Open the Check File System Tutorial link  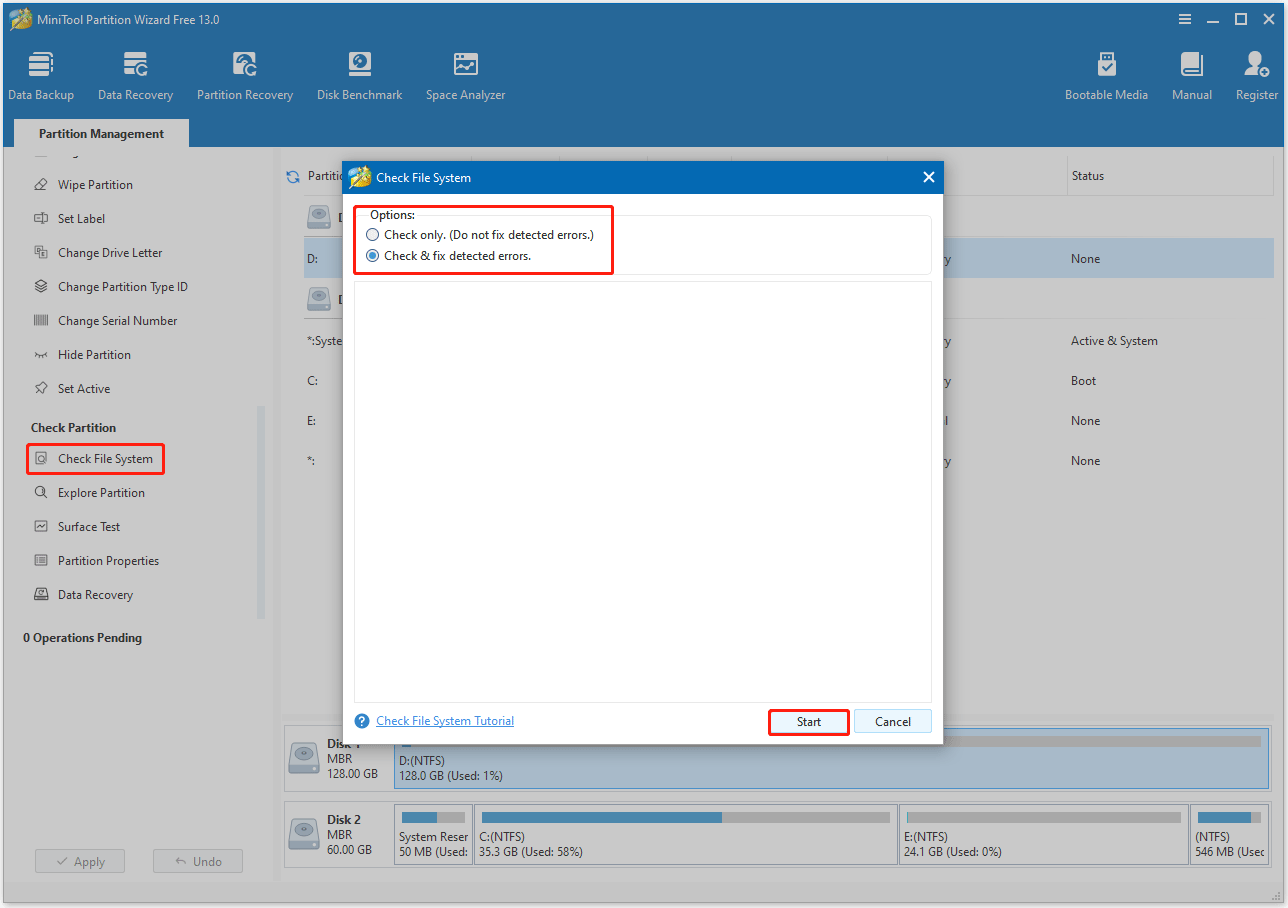tap(444, 720)
